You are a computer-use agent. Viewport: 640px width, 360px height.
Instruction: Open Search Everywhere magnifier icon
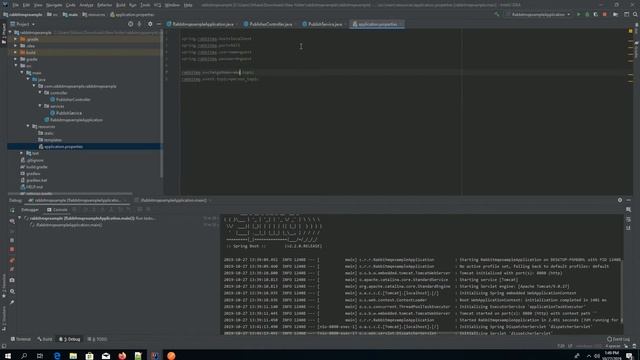point(635,15)
